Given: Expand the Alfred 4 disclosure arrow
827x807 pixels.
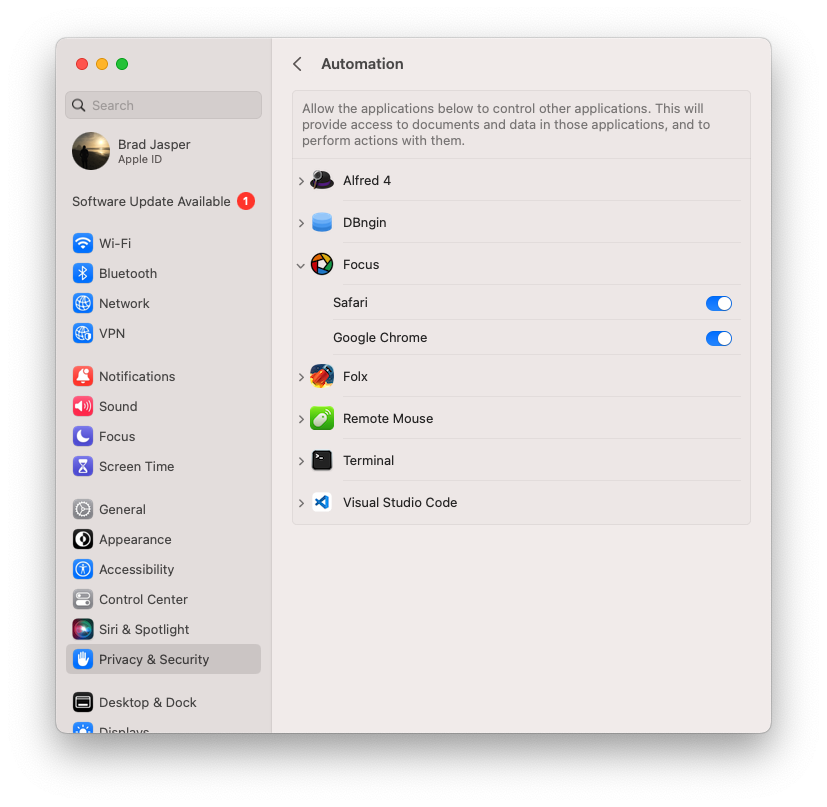Looking at the screenshot, I should pyautogui.click(x=301, y=181).
